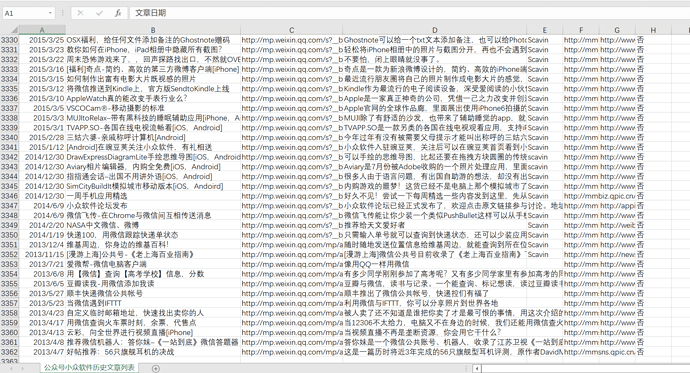This screenshot has height=373, width=690.
Task: Click cell 好帖推荐:56只旗舰耳机的决战
Action: [x=153, y=352]
